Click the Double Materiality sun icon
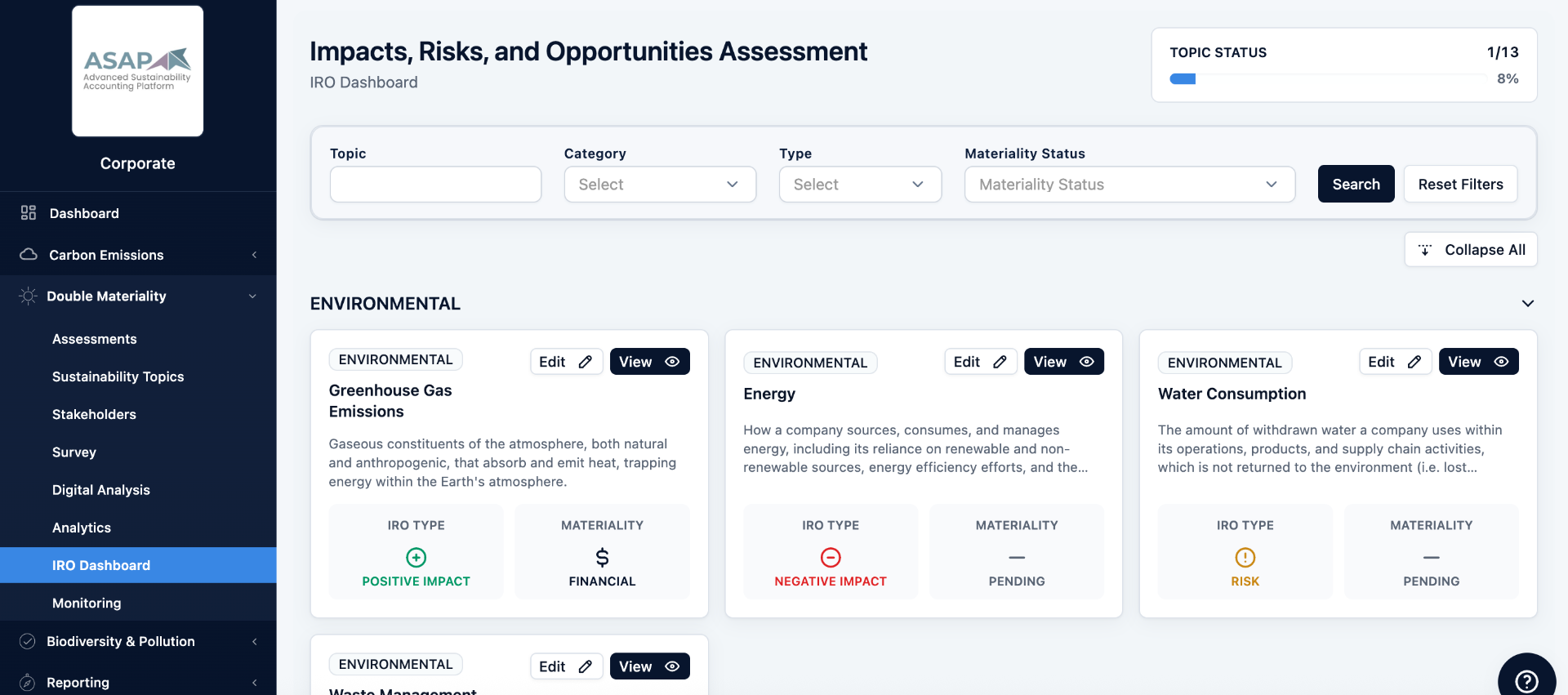 [28, 296]
